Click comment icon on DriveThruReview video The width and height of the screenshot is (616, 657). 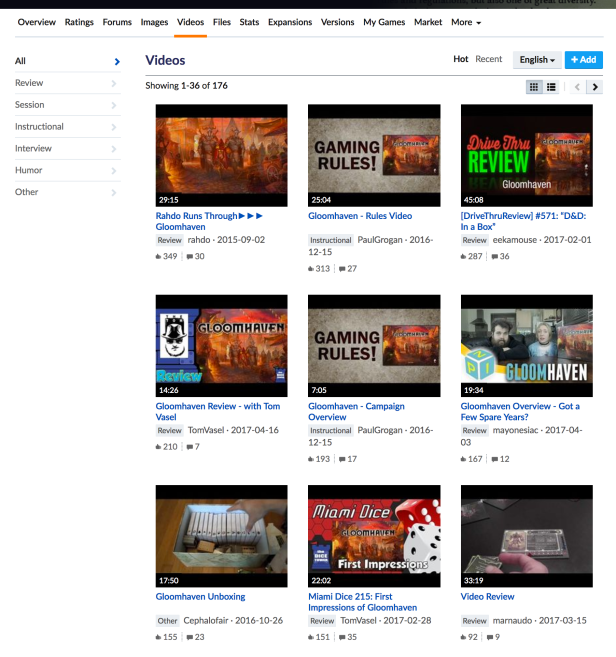[x=495, y=256]
